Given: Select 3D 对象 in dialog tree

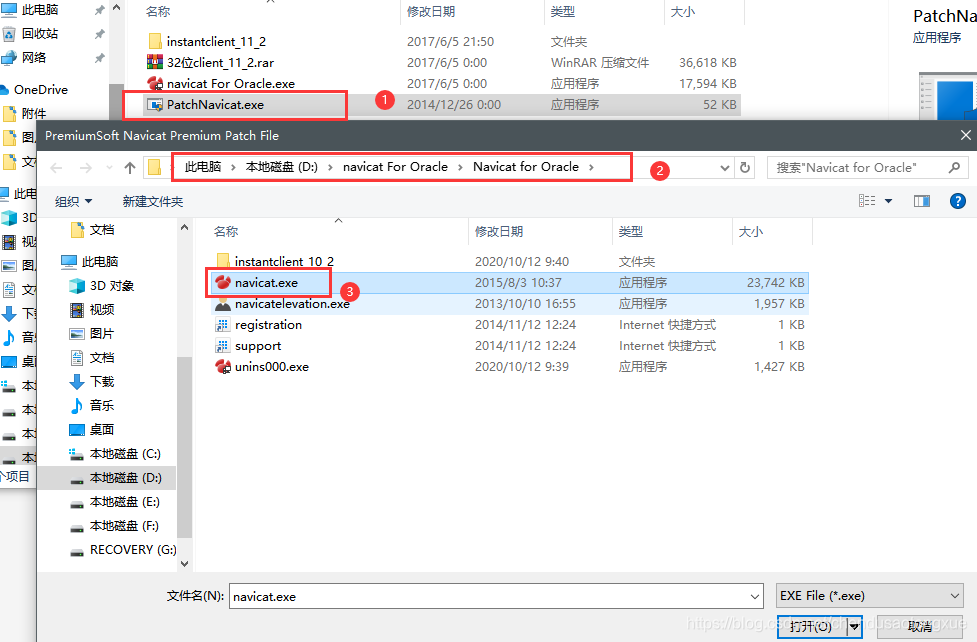Looking at the screenshot, I should 112,286.
